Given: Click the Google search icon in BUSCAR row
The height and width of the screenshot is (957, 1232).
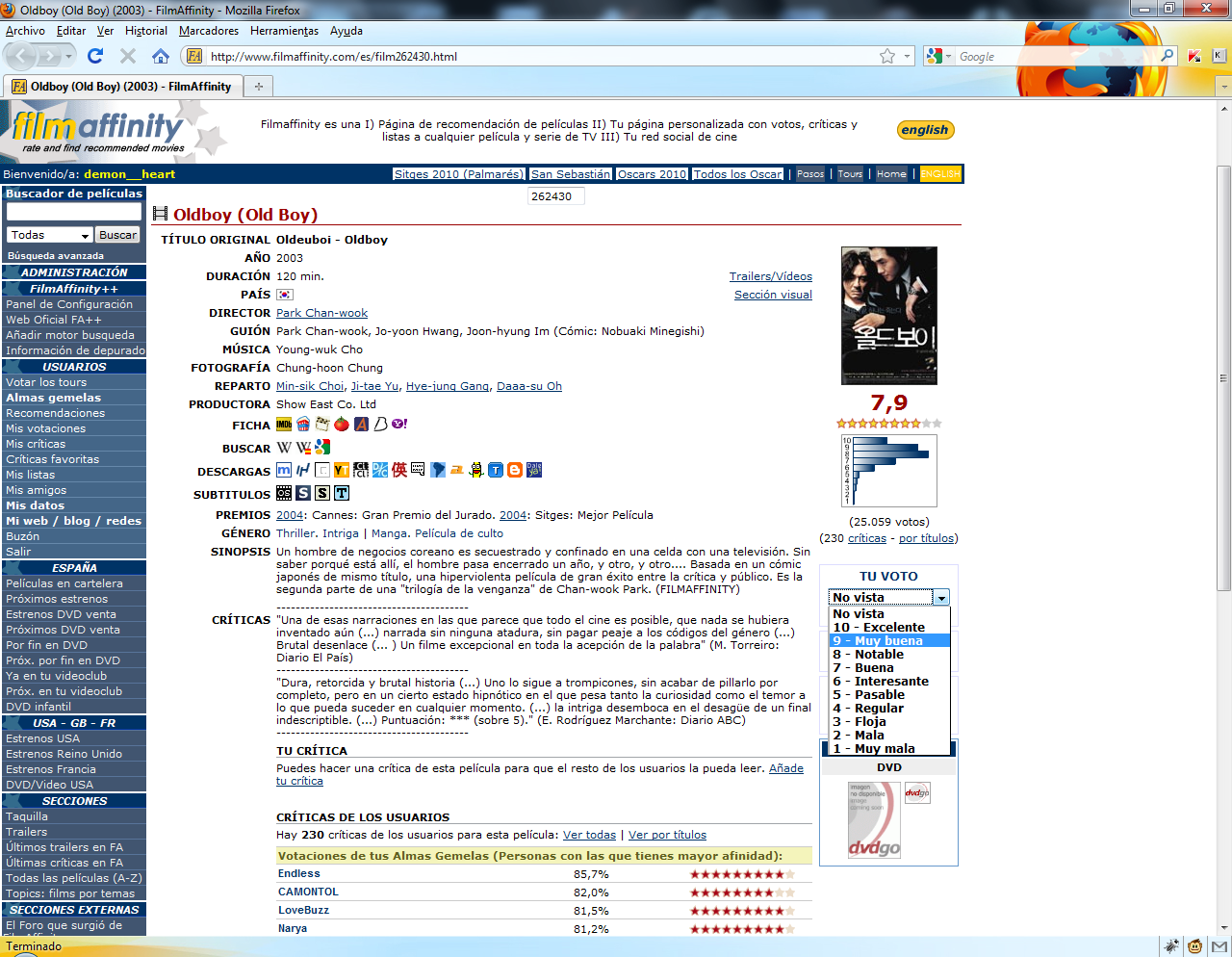Looking at the screenshot, I should [x=322, y=448].
